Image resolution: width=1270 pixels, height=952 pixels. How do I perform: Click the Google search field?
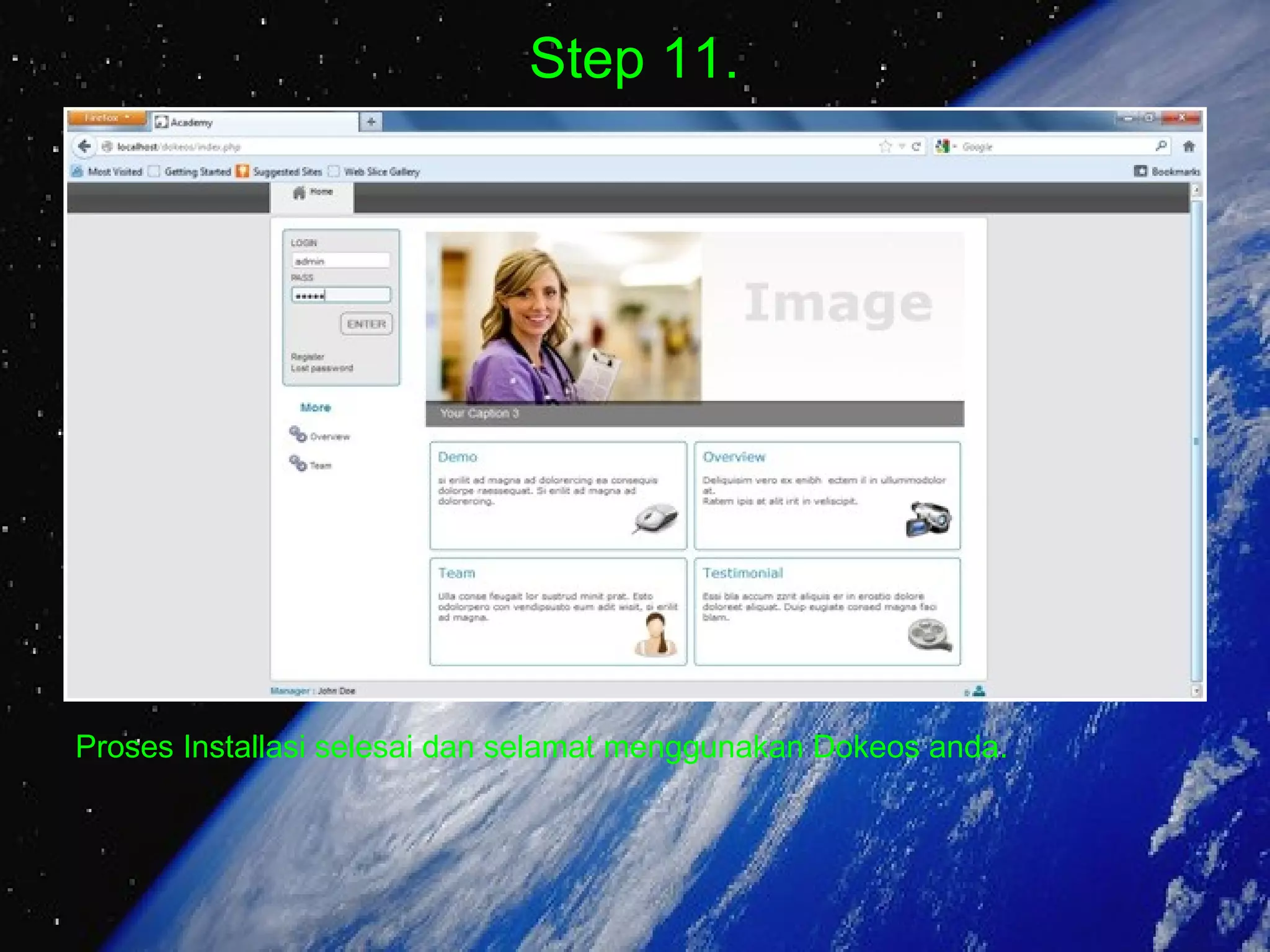point(1054,147)
